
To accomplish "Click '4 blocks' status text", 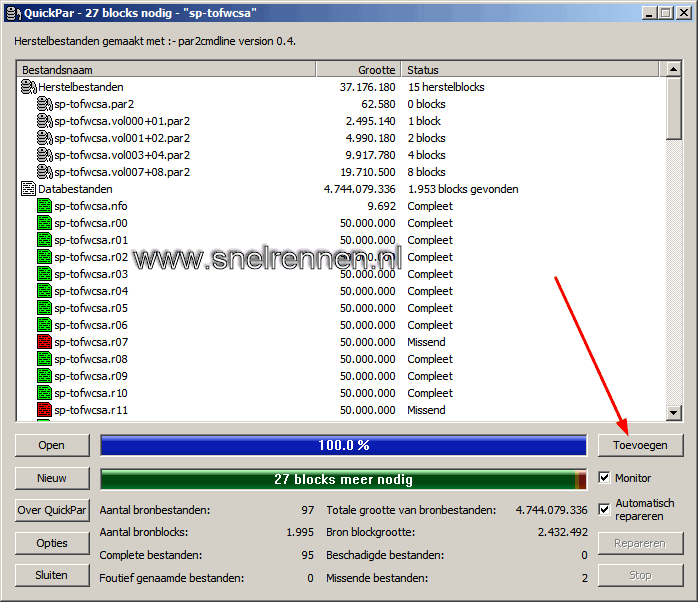I will point(426,155).
